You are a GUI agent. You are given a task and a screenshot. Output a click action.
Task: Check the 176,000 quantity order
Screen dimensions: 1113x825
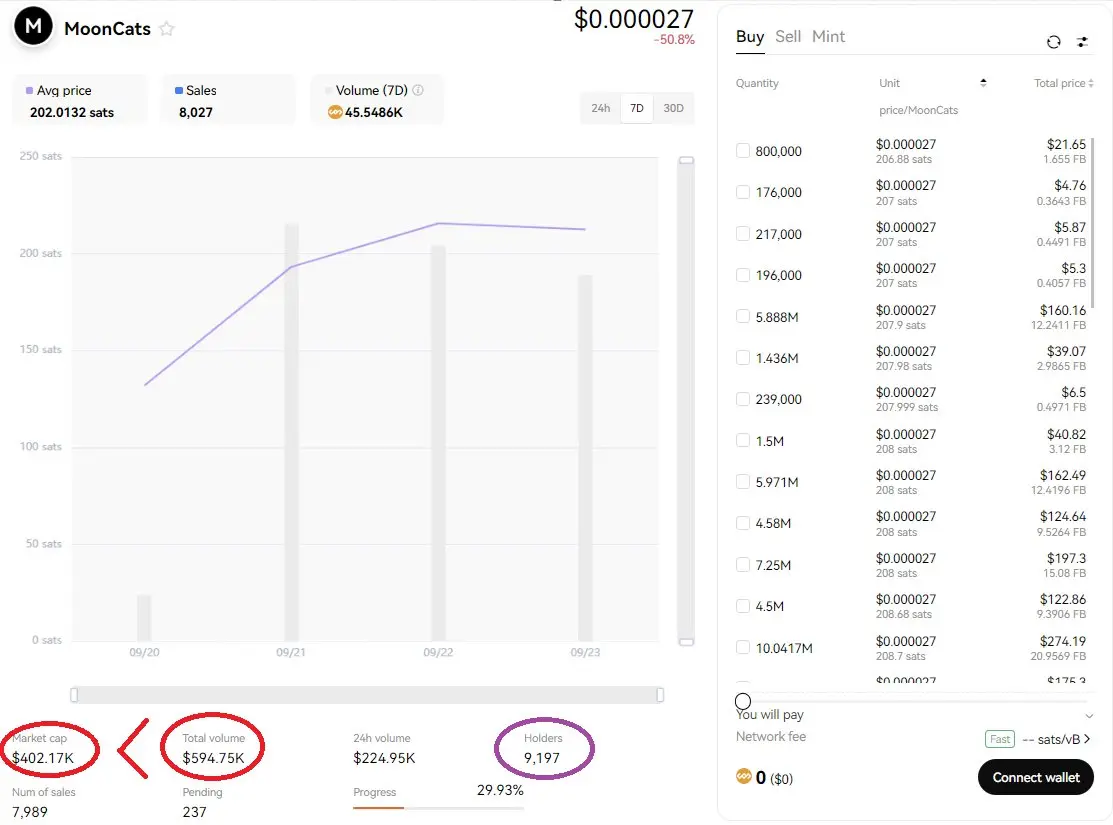[742, 192]
